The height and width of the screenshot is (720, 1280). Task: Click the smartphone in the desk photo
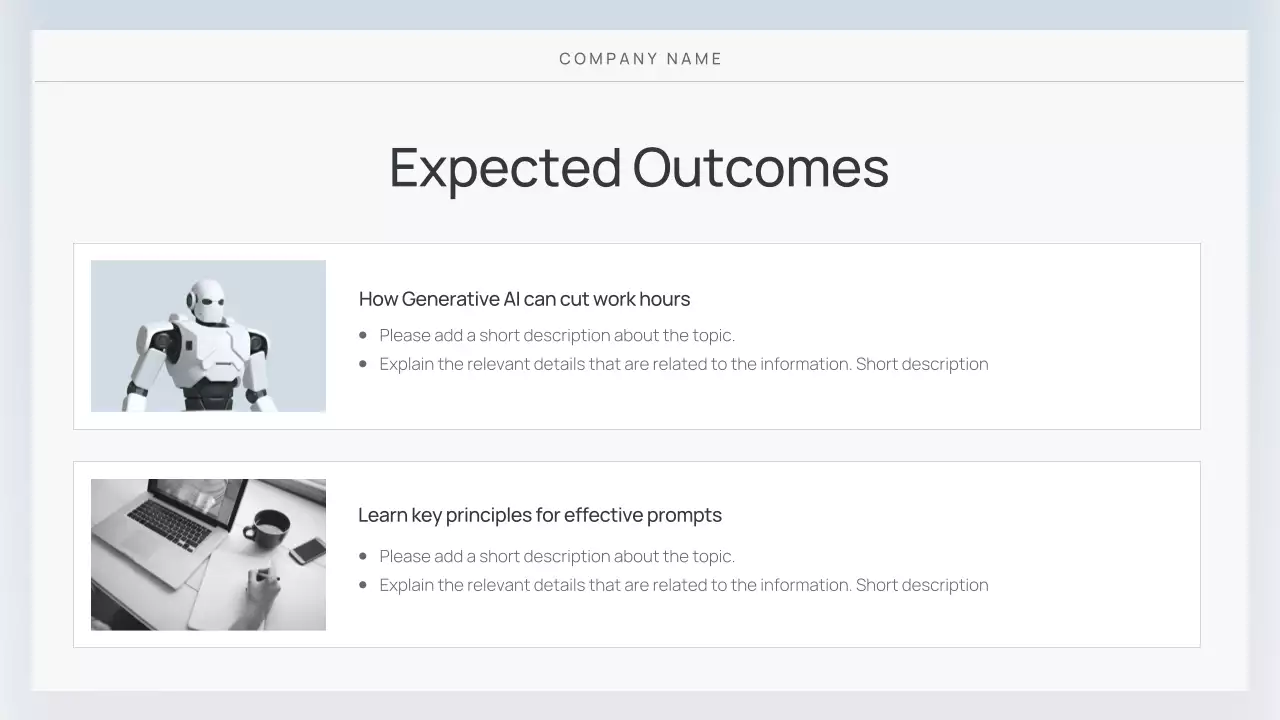tap(308, 551)
